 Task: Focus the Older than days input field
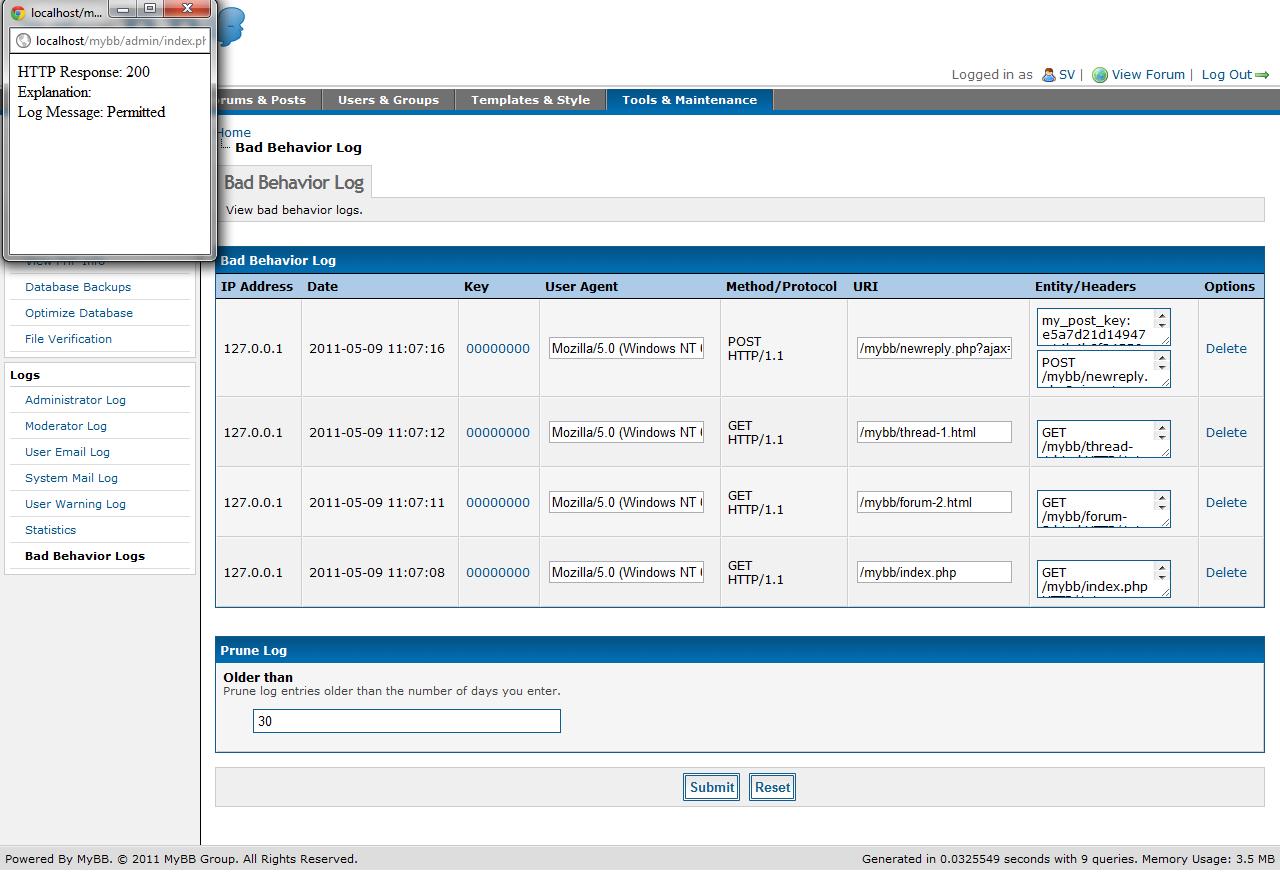point(406,721)
